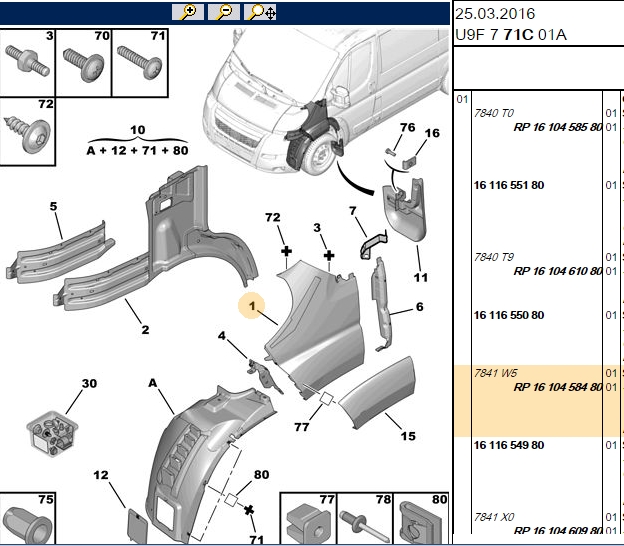
Task: Select highlighted callout number 1 for fender
Action: pos(252,306)
